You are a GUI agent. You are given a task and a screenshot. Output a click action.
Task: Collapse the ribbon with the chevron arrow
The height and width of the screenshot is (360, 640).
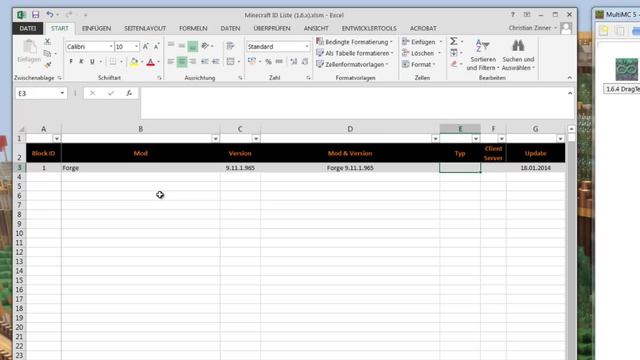(x=569, y=78)
